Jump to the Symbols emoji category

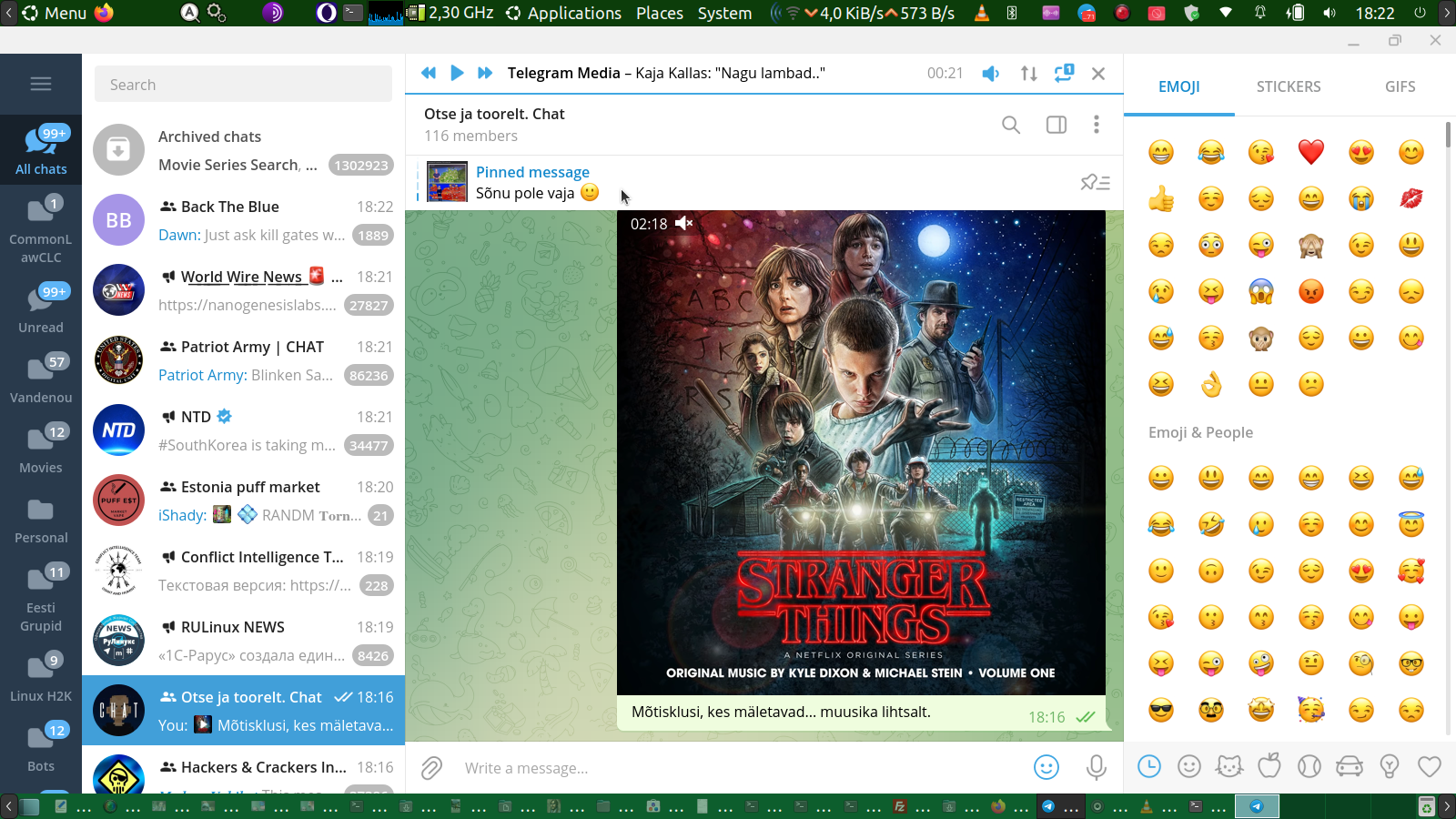(x=1430, y=767)
